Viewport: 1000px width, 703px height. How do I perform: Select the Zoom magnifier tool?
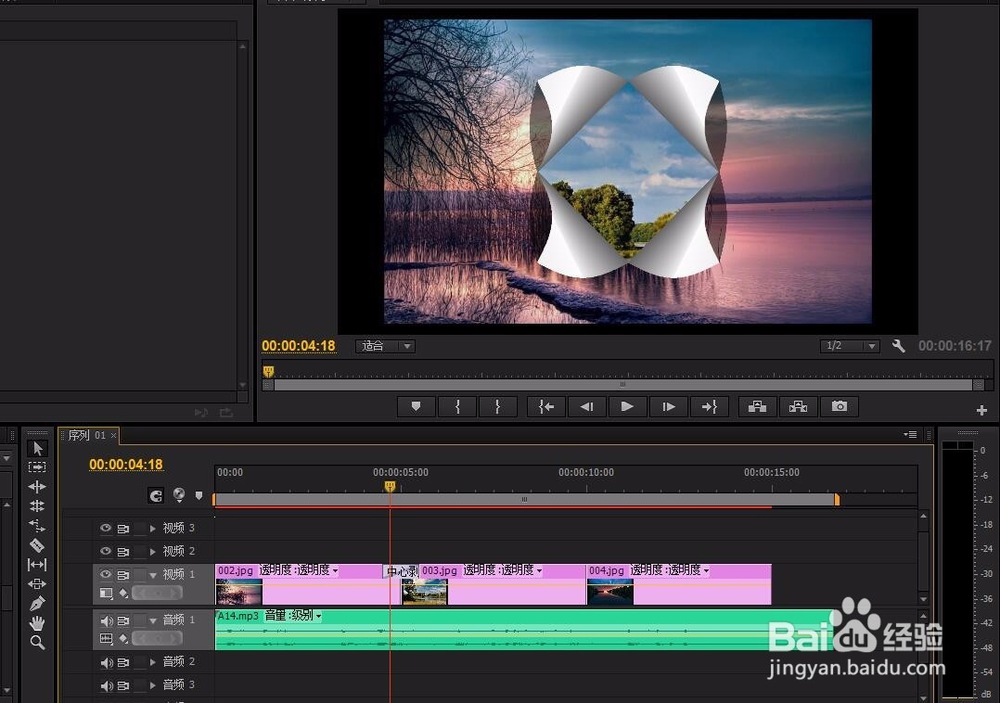tap(37, 642)
